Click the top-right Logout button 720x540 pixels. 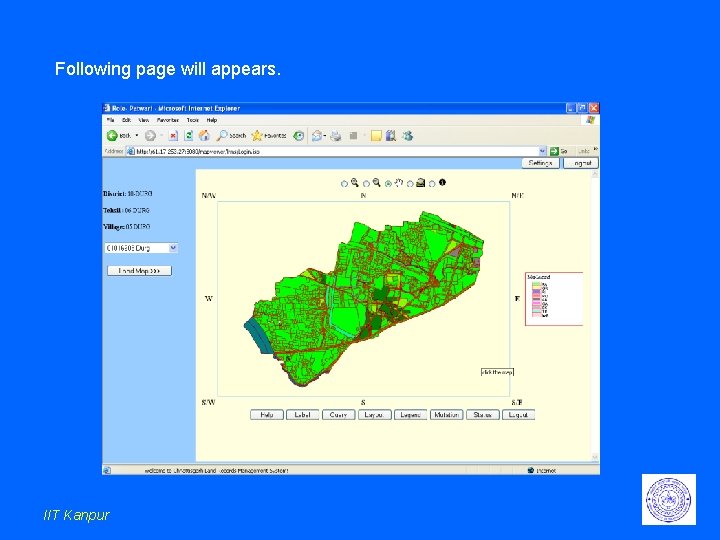pos(581,163)
